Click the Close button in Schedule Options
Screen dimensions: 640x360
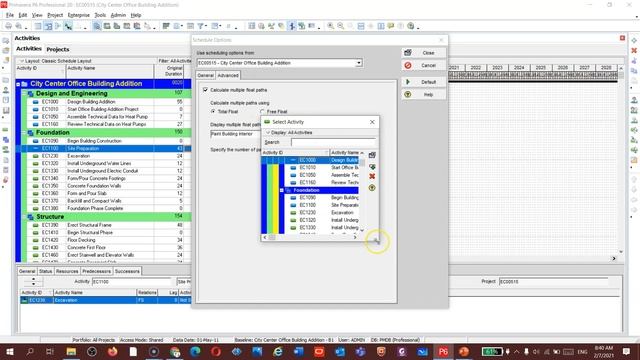tap(424, 53)
